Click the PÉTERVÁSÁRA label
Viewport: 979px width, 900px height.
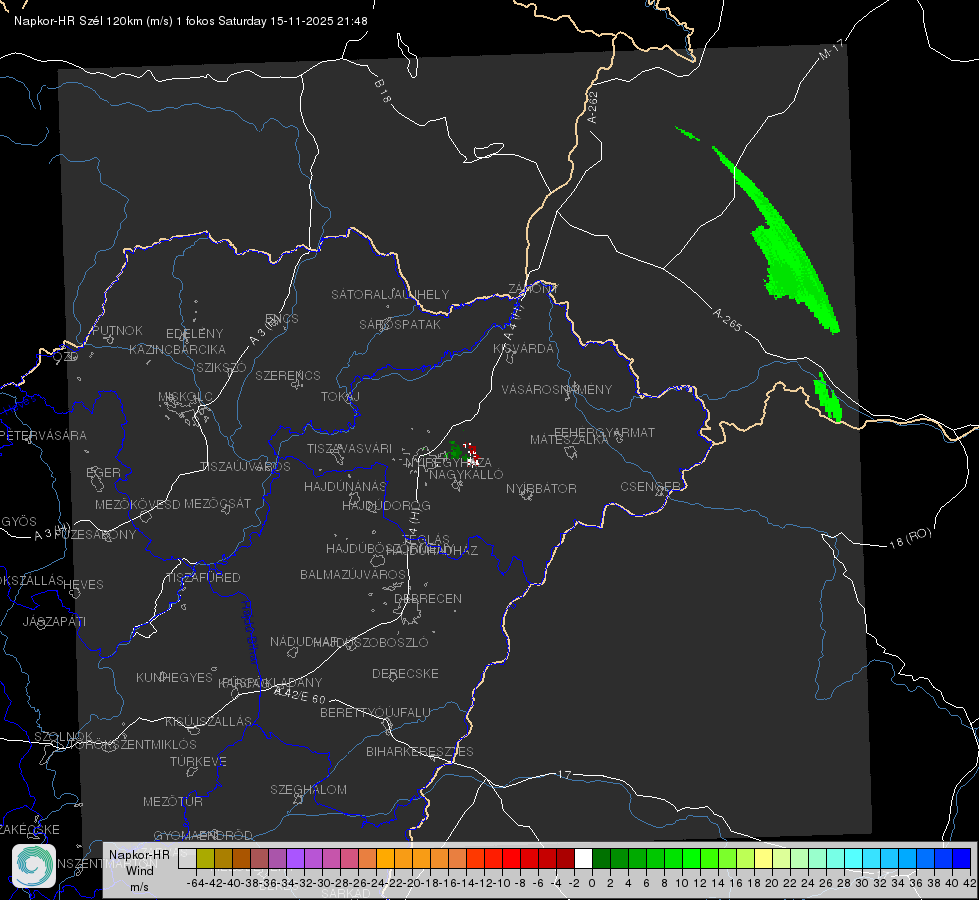pos(43,435)
